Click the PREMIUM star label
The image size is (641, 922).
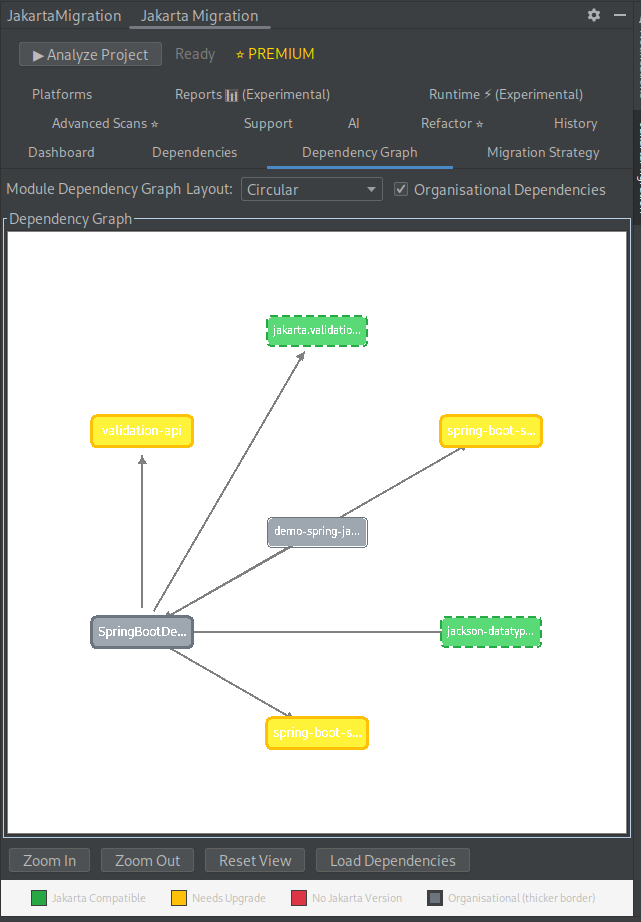(x=275, y=54)
